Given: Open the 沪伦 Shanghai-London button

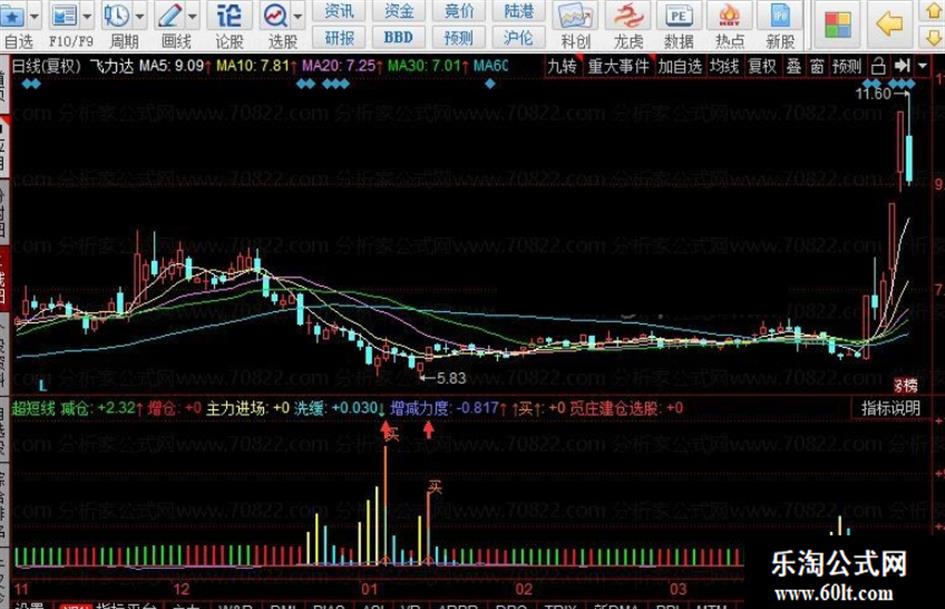Looking at the screenshot, I should 518,38.
